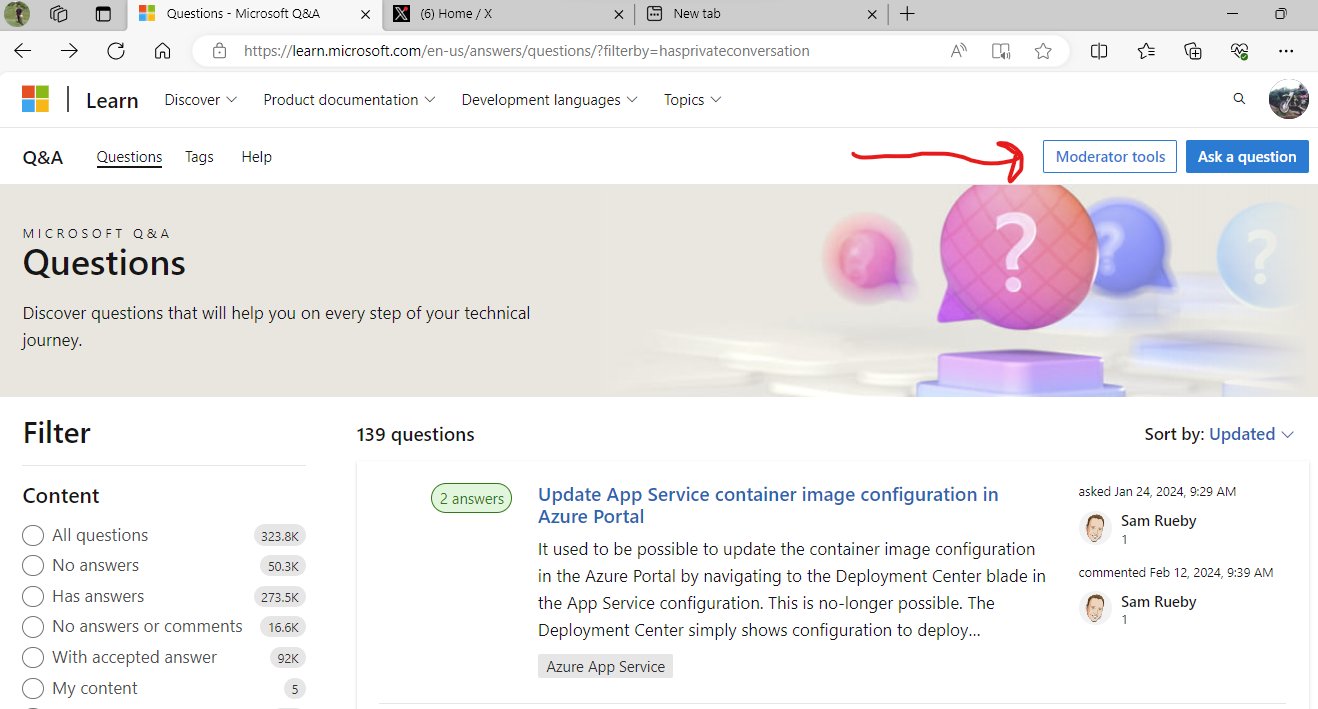Click the Moderator tools button
The height and width of the screenshot is (709, 1318).
(1110, 157)
